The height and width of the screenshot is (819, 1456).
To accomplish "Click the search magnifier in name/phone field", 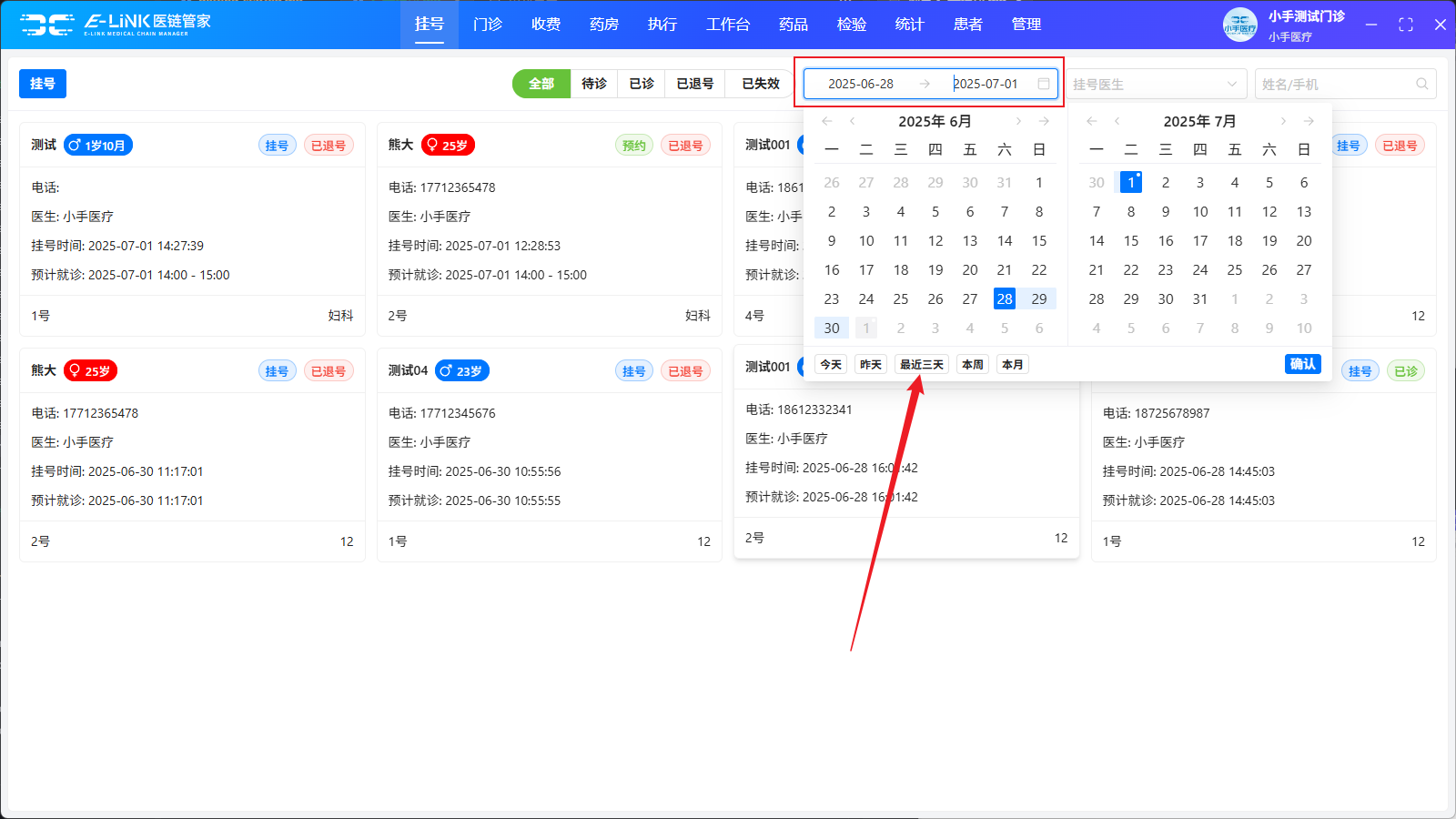I will pos(1421,84).
